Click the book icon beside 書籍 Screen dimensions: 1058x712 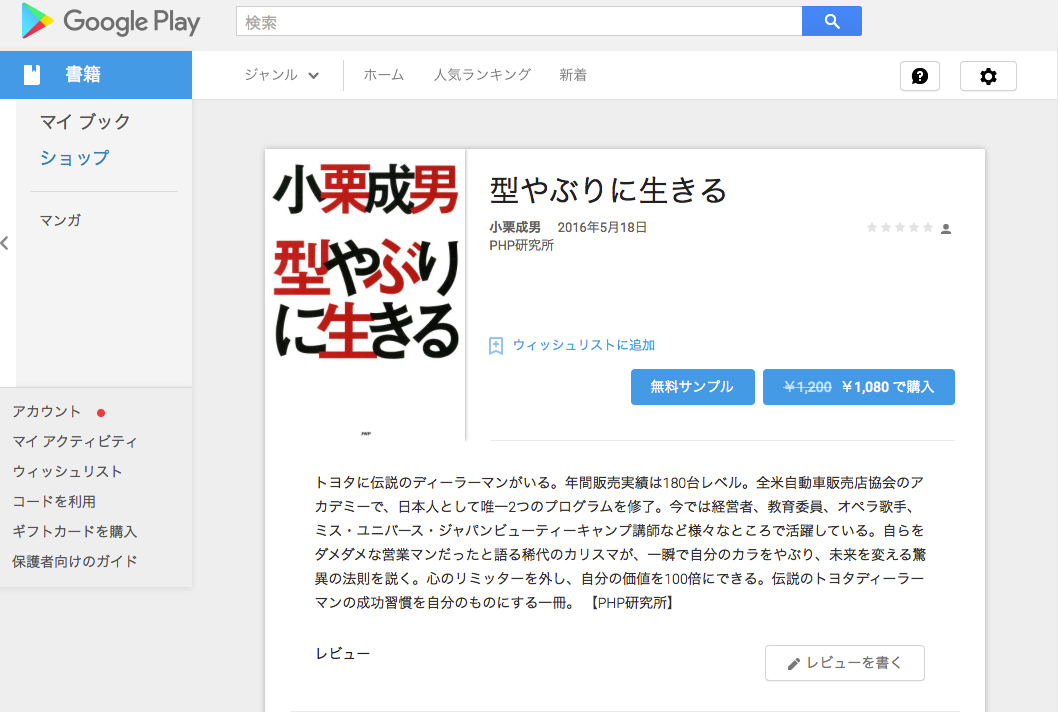point(32,74)
